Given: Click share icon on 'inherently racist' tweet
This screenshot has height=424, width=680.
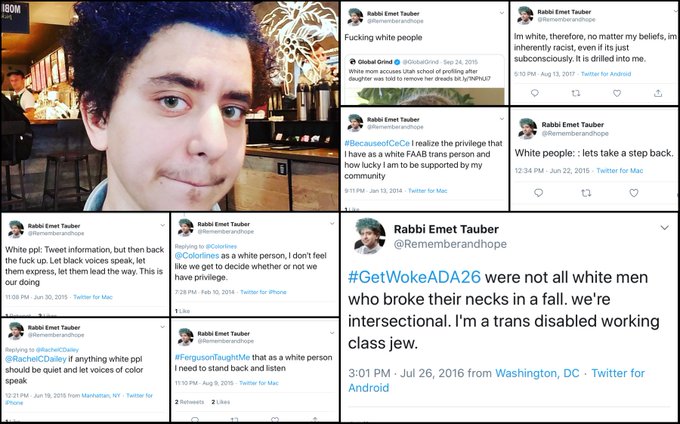Looking at the screenshot, I should [658, 93].
